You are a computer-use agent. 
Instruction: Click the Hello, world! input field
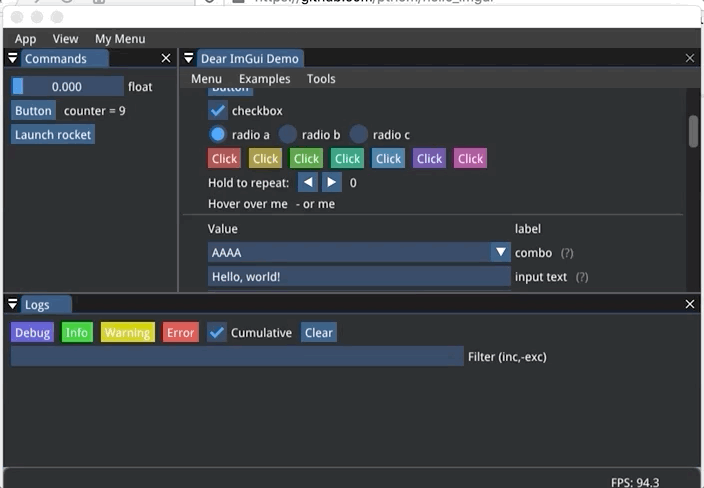click(359, 277)
